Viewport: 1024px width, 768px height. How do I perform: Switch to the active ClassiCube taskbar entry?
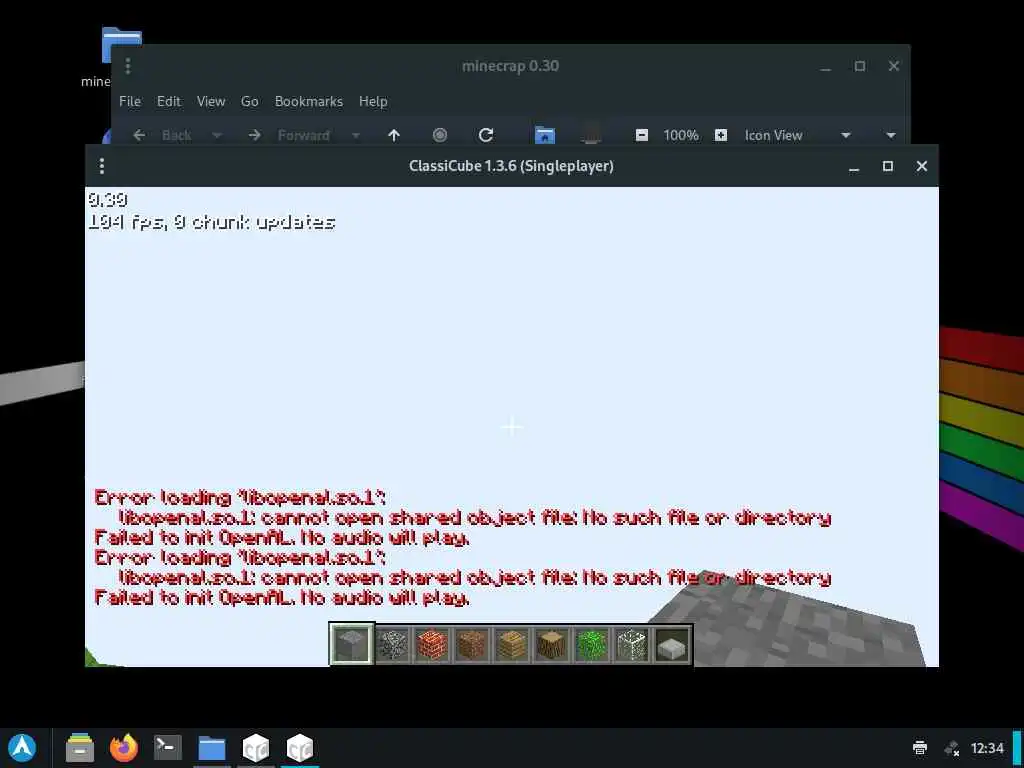click(x=300, y=748)
